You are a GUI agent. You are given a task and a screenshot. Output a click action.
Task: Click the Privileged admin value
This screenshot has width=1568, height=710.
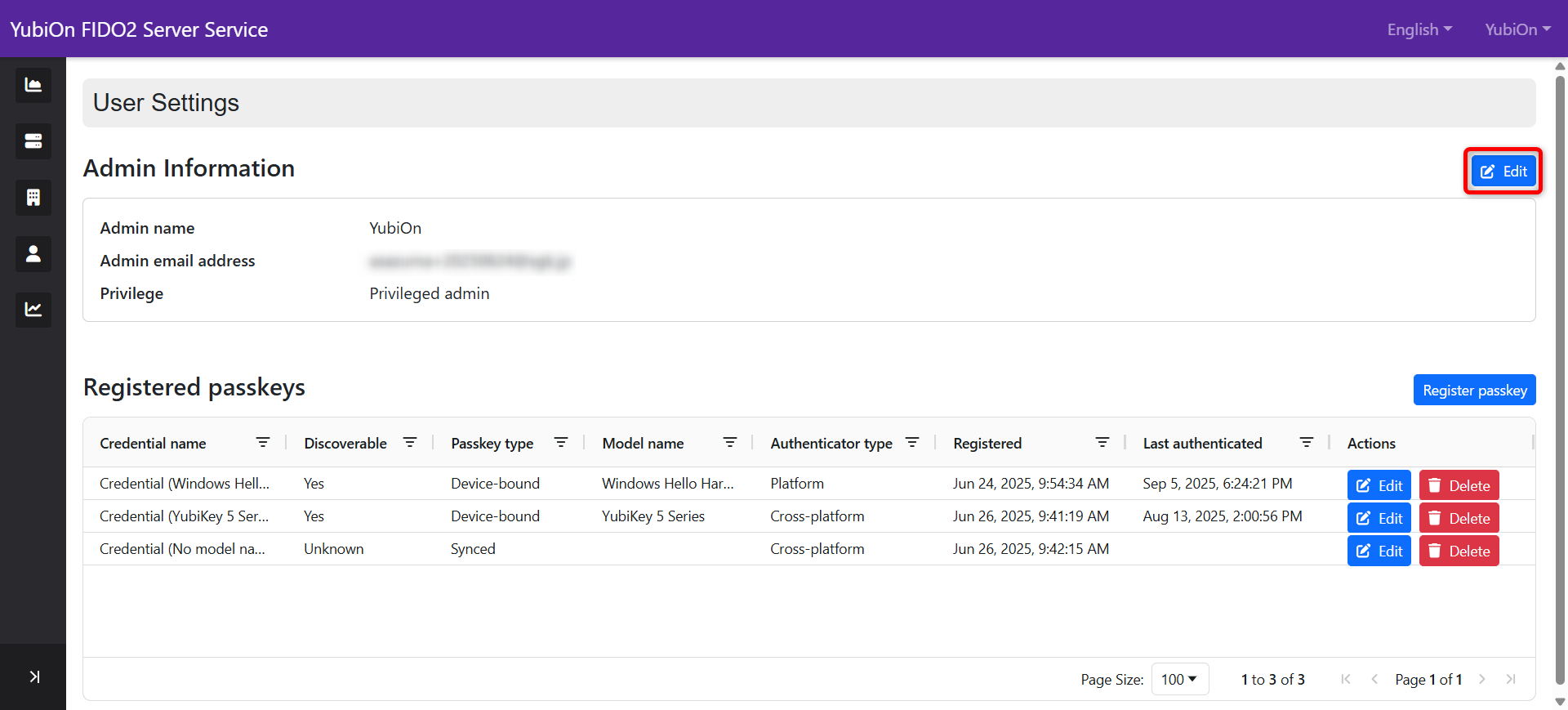[430, 293]
